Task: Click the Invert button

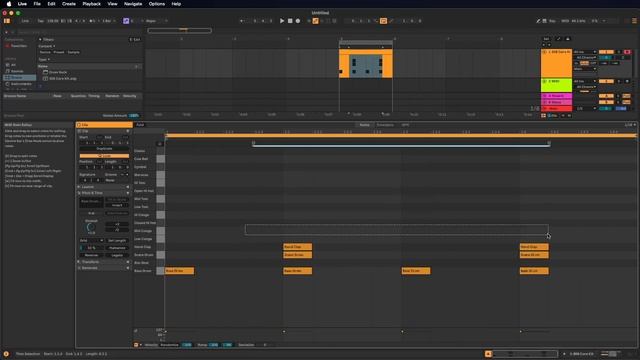Action: pyautogui.click(x=117, y=205)
